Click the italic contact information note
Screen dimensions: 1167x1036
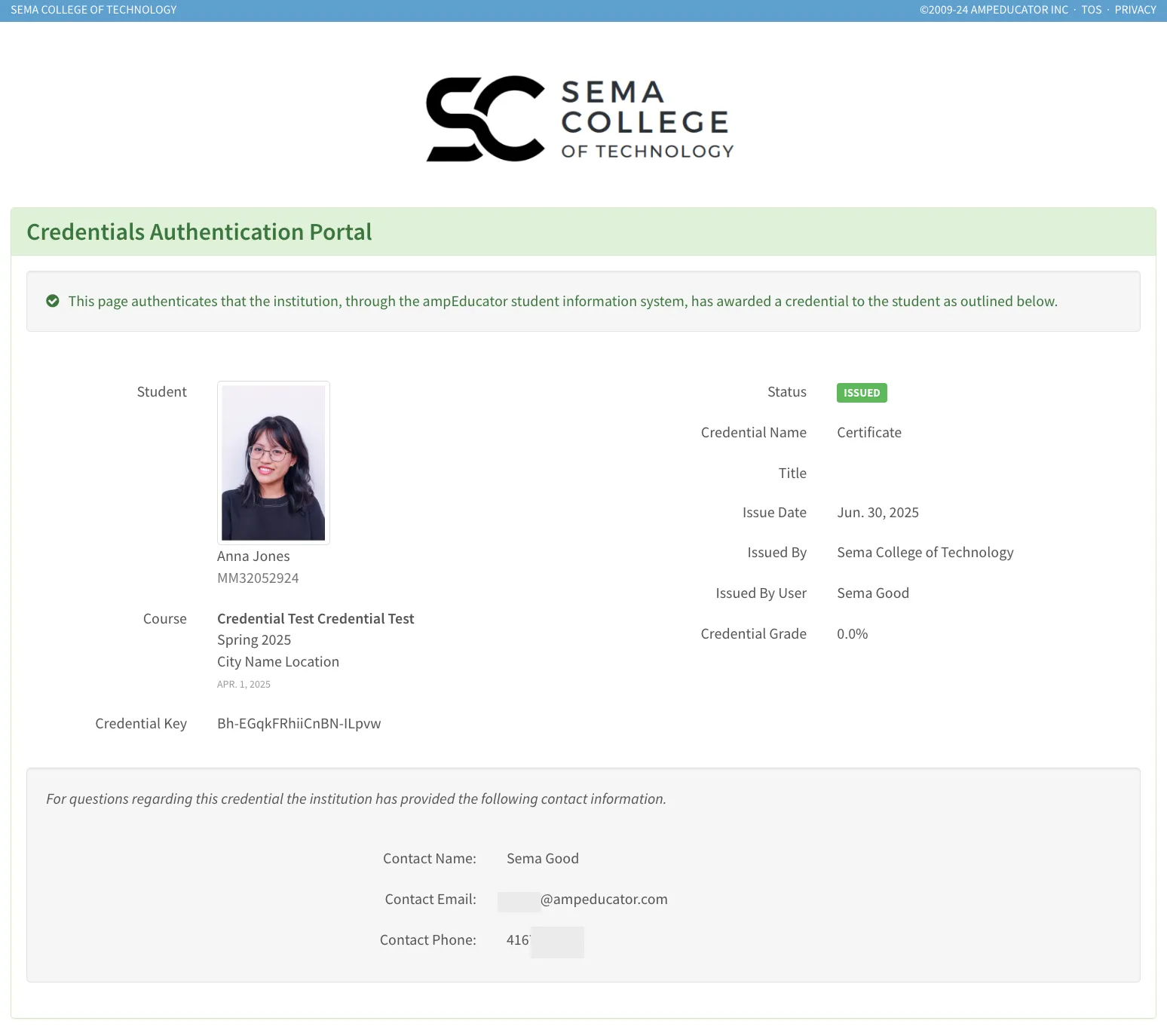coord(356,799)
